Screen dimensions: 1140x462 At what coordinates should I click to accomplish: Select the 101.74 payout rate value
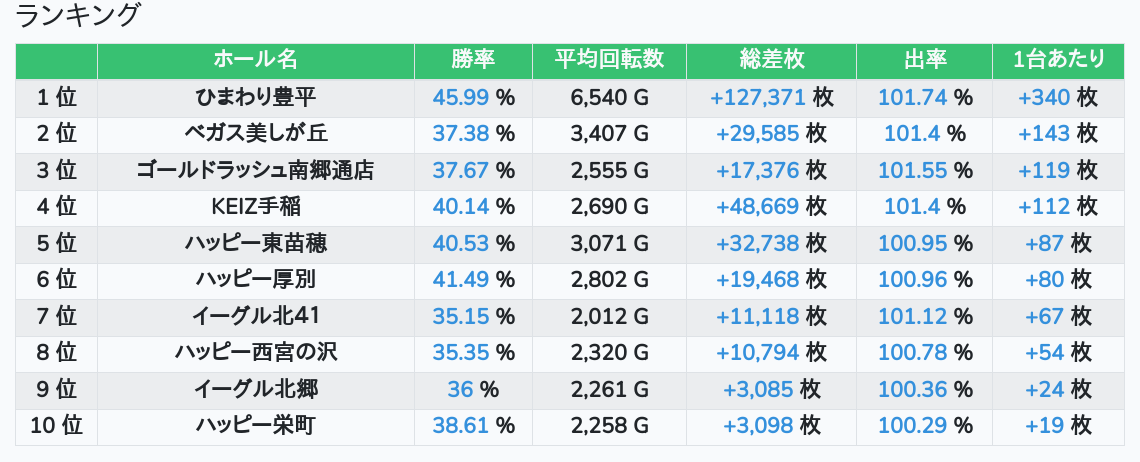[x=912, y=97]
